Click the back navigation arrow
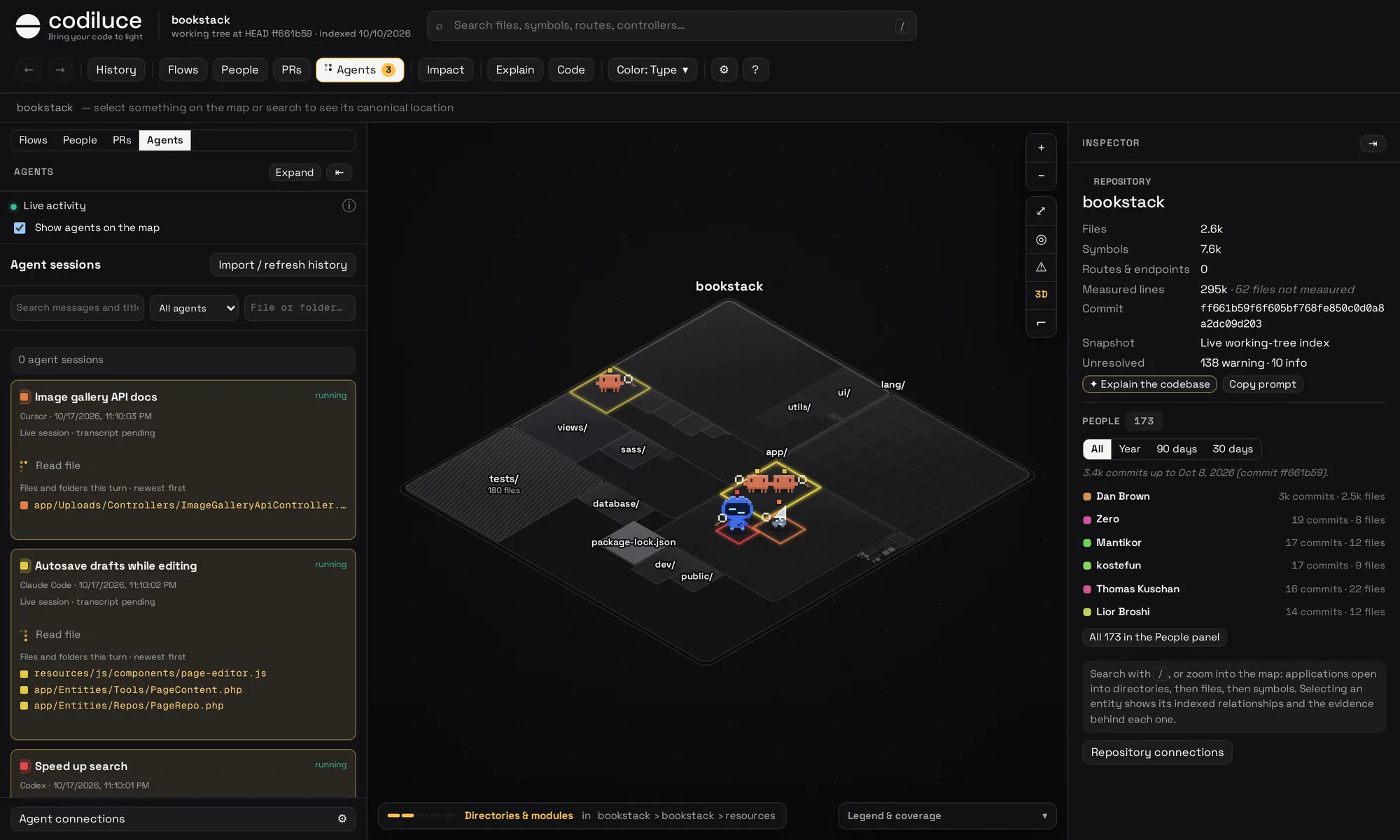Image resolution: width=1400 pixels, height=840 pixels. click(29, 70)
